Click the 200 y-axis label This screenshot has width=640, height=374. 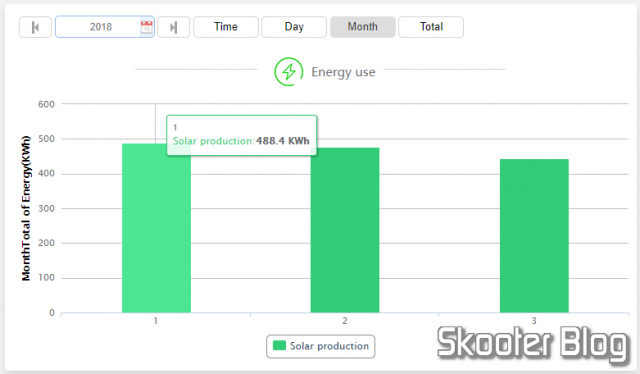(46, 243)
